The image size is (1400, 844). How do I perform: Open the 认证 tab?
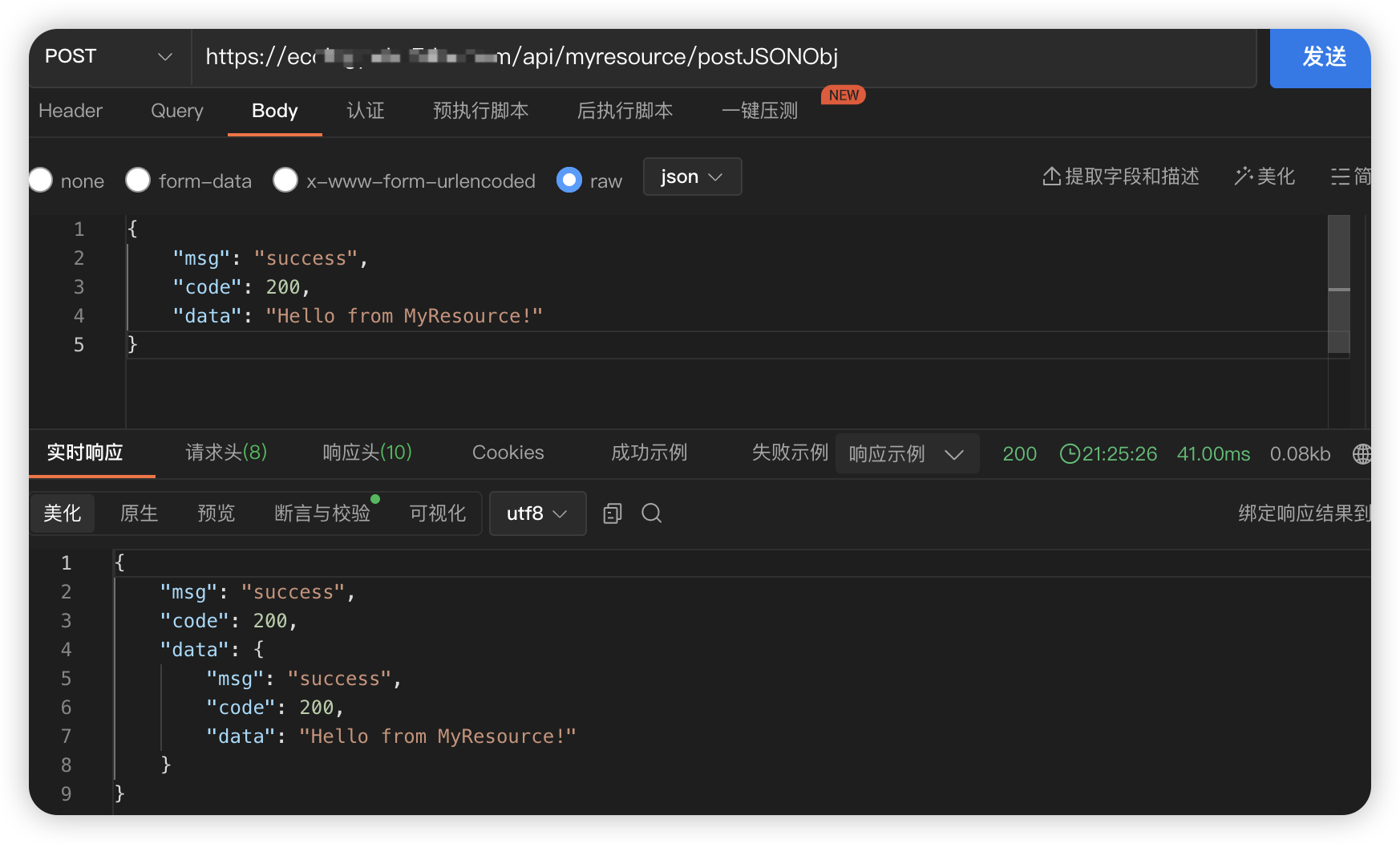(x=366, y=111)
